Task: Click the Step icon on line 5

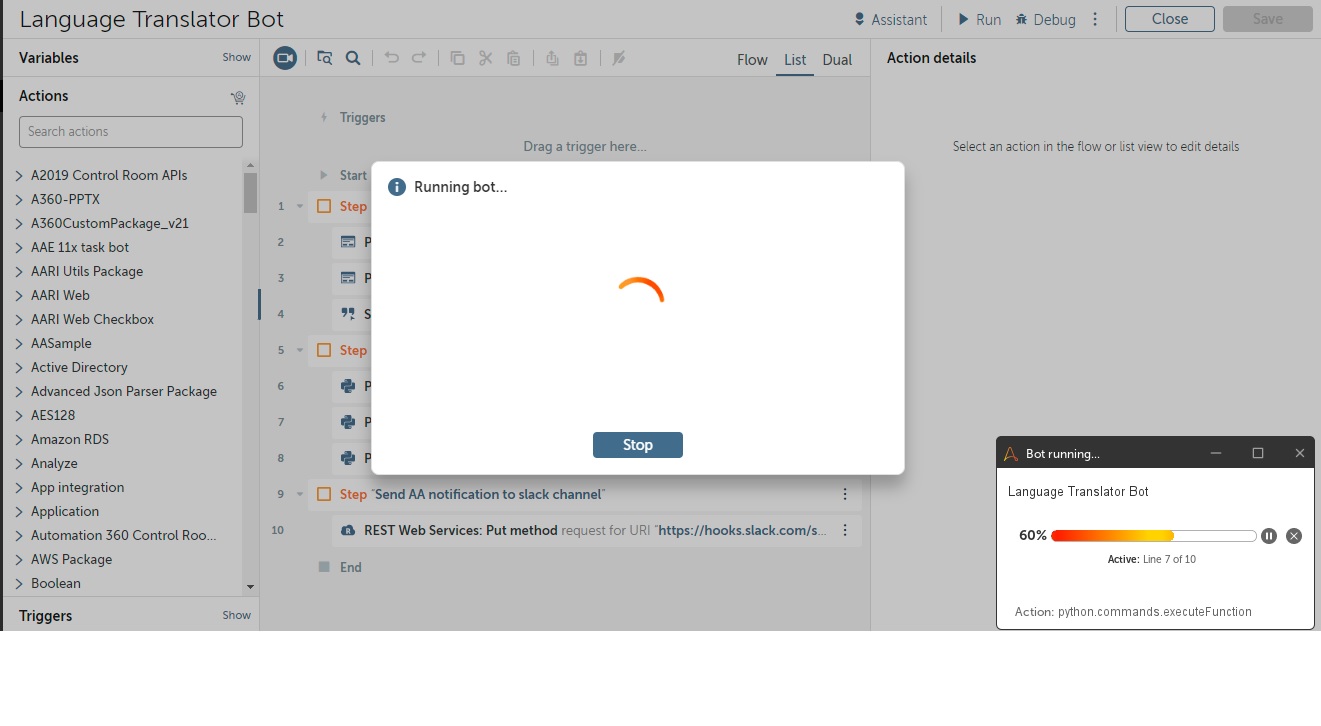Action: pos(324,350)
